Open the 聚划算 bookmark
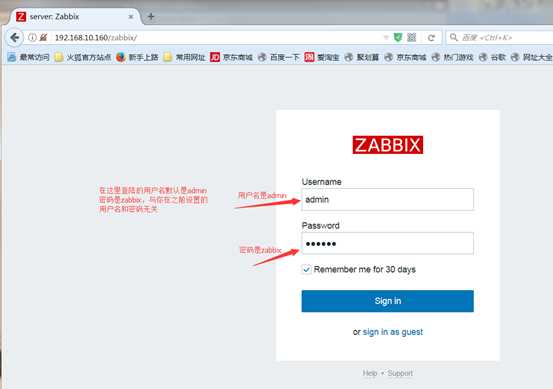Image resolution: width=553 pixels, height=389 pixels. pos(362,57)
